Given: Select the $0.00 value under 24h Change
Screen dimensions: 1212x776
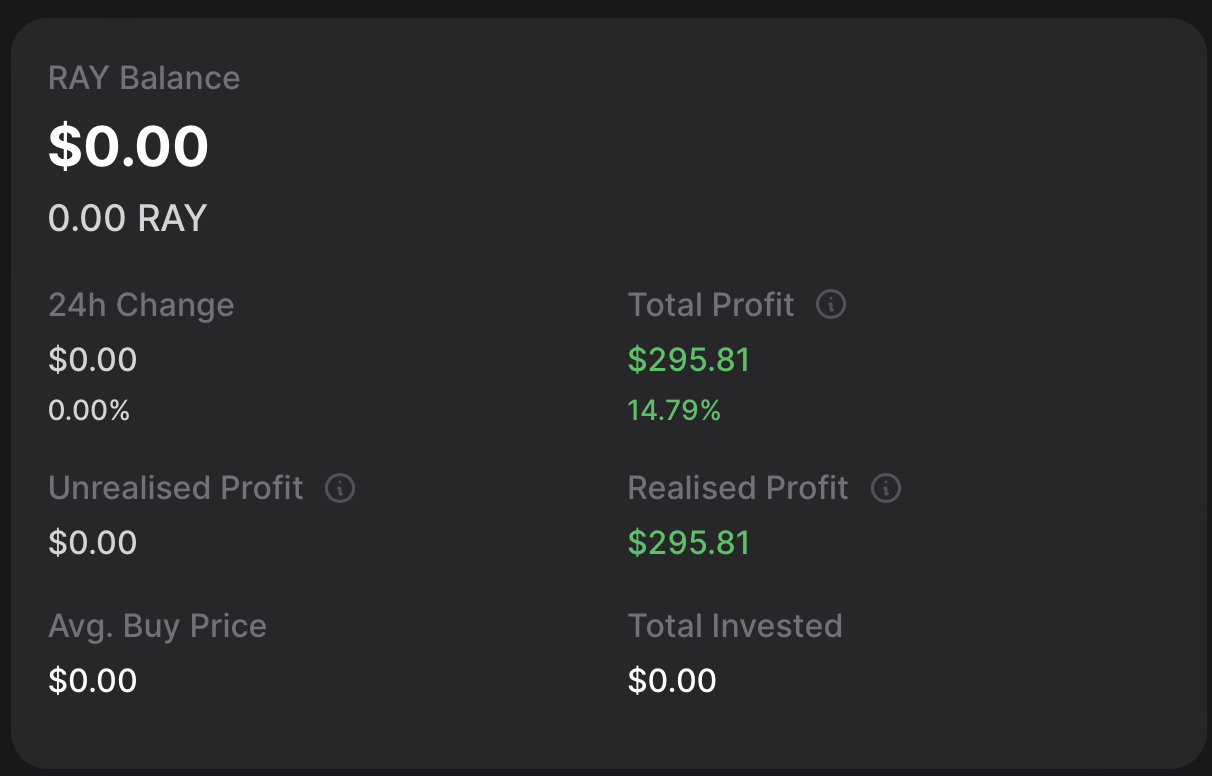Looking at the screenshot, I should 92,359.
